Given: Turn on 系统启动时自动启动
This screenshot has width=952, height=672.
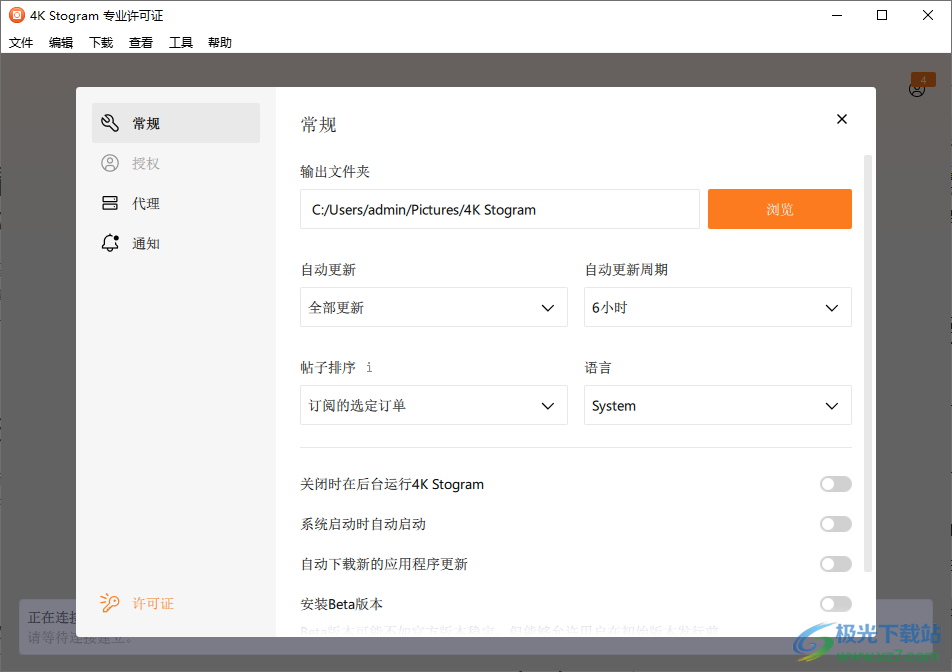Looking at the screenshot, I should pyautogui.click(x=835, y=523).
